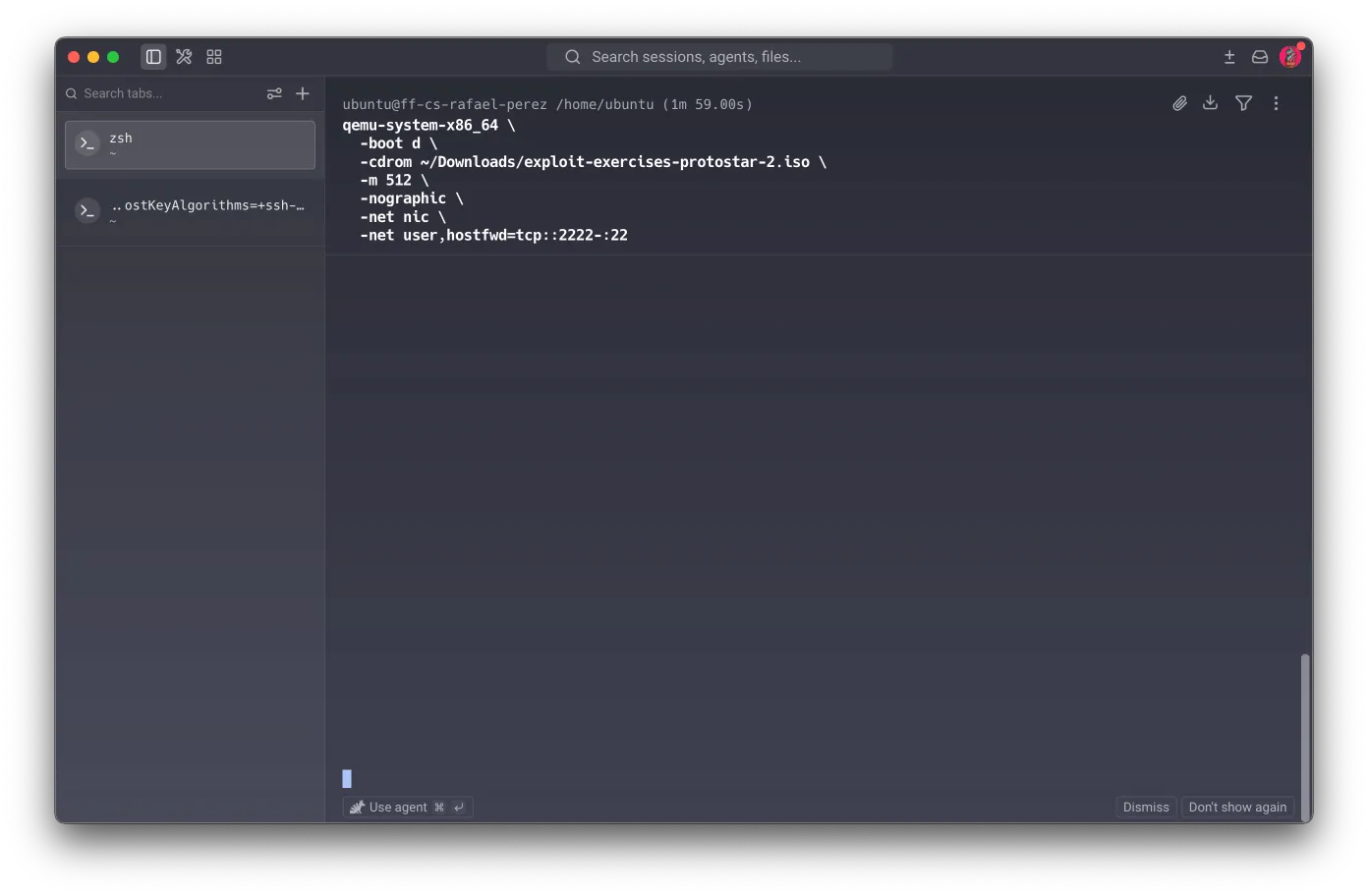The image size is (1368, 896).
Task: Click the hostfwd=tcp::2222-:22 line
Action: (x=493, y=236)
